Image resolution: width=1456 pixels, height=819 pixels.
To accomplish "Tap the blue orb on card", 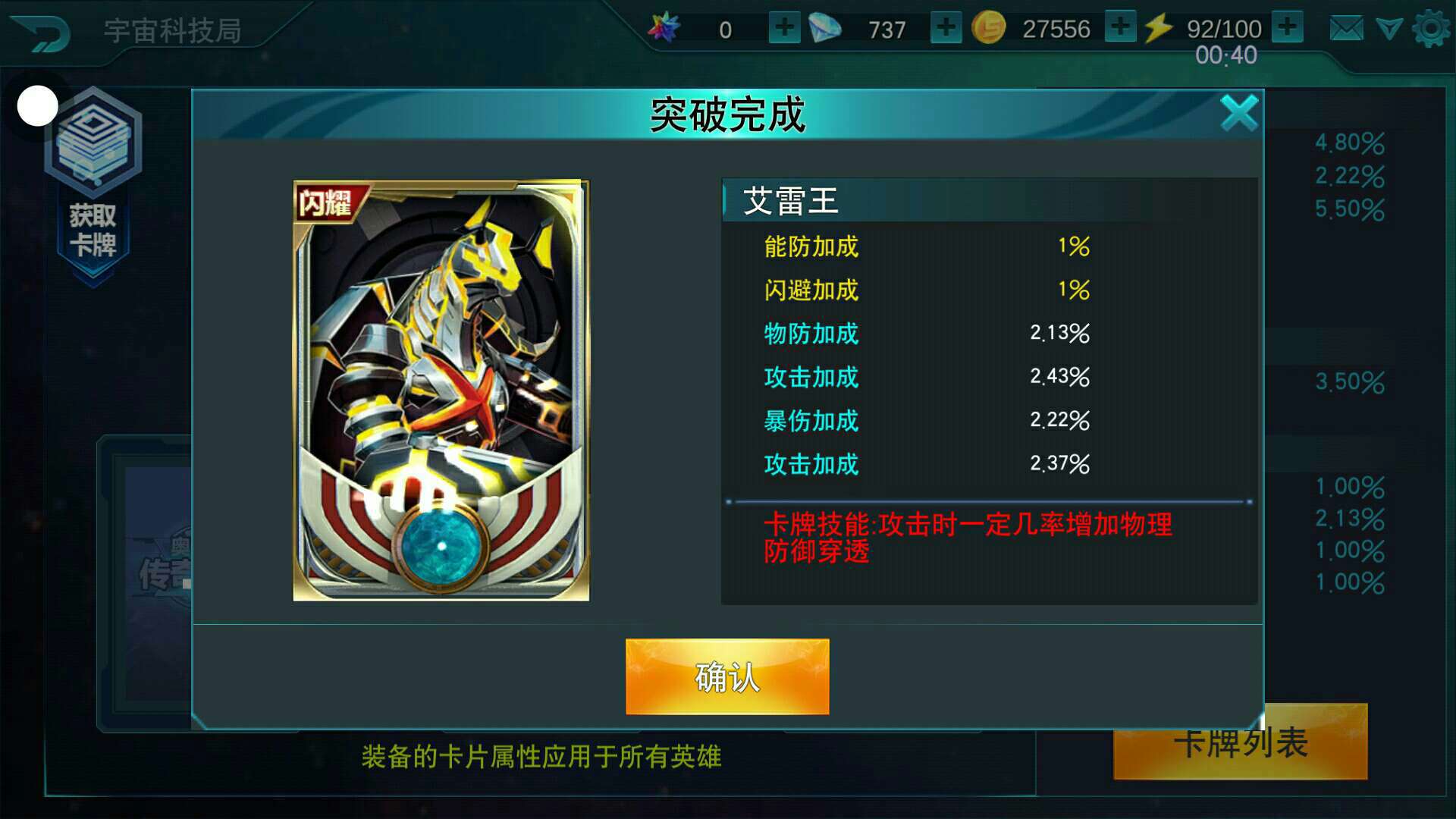I will [441, 544].
